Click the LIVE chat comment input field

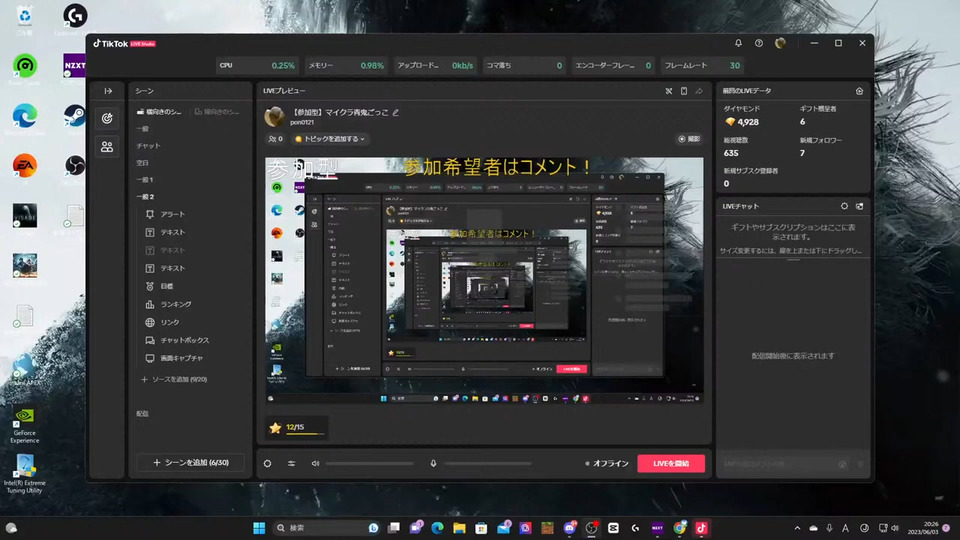coord(785,464)
